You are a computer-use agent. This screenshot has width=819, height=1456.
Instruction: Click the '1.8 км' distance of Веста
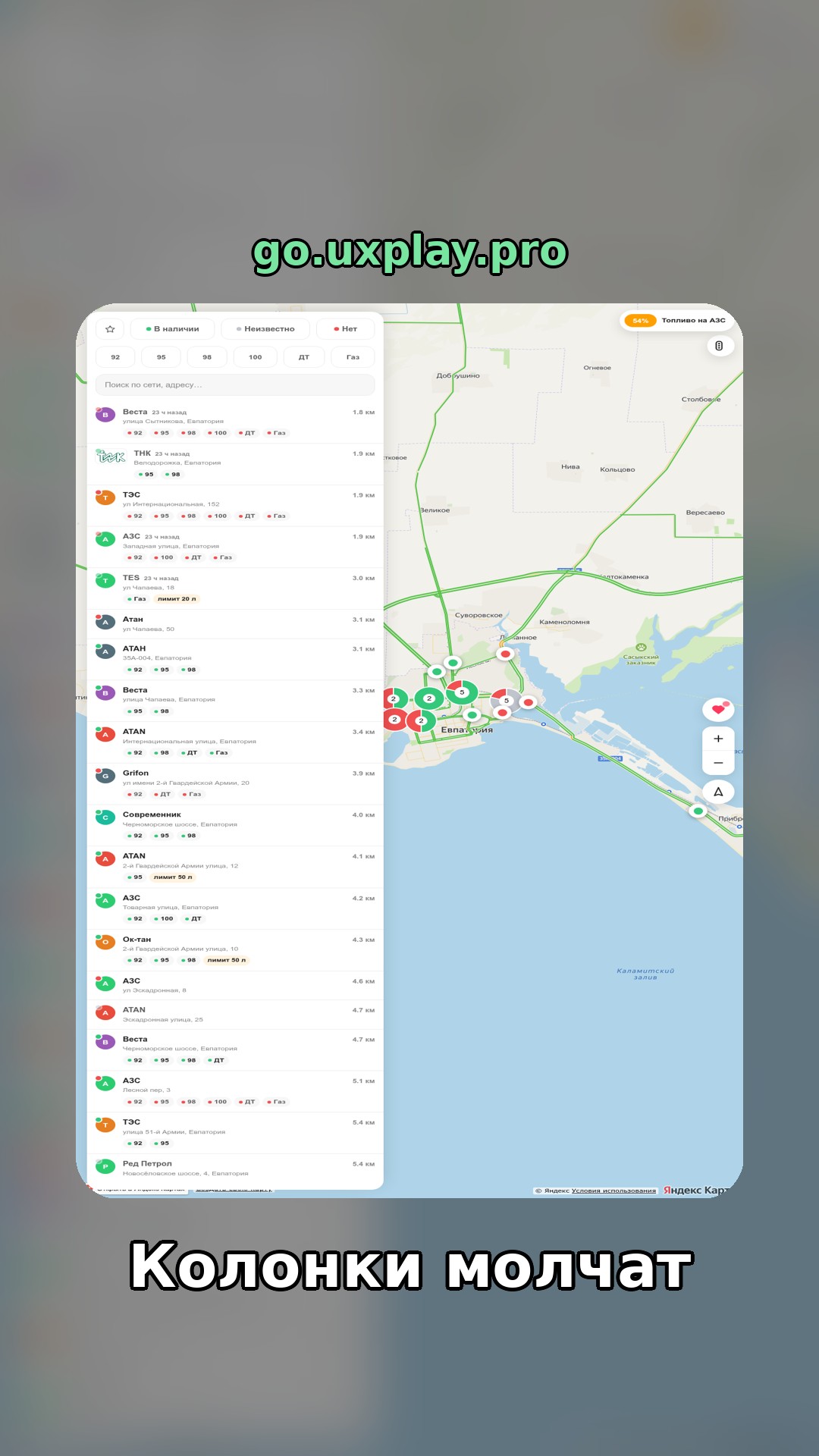tap(363, 413)
